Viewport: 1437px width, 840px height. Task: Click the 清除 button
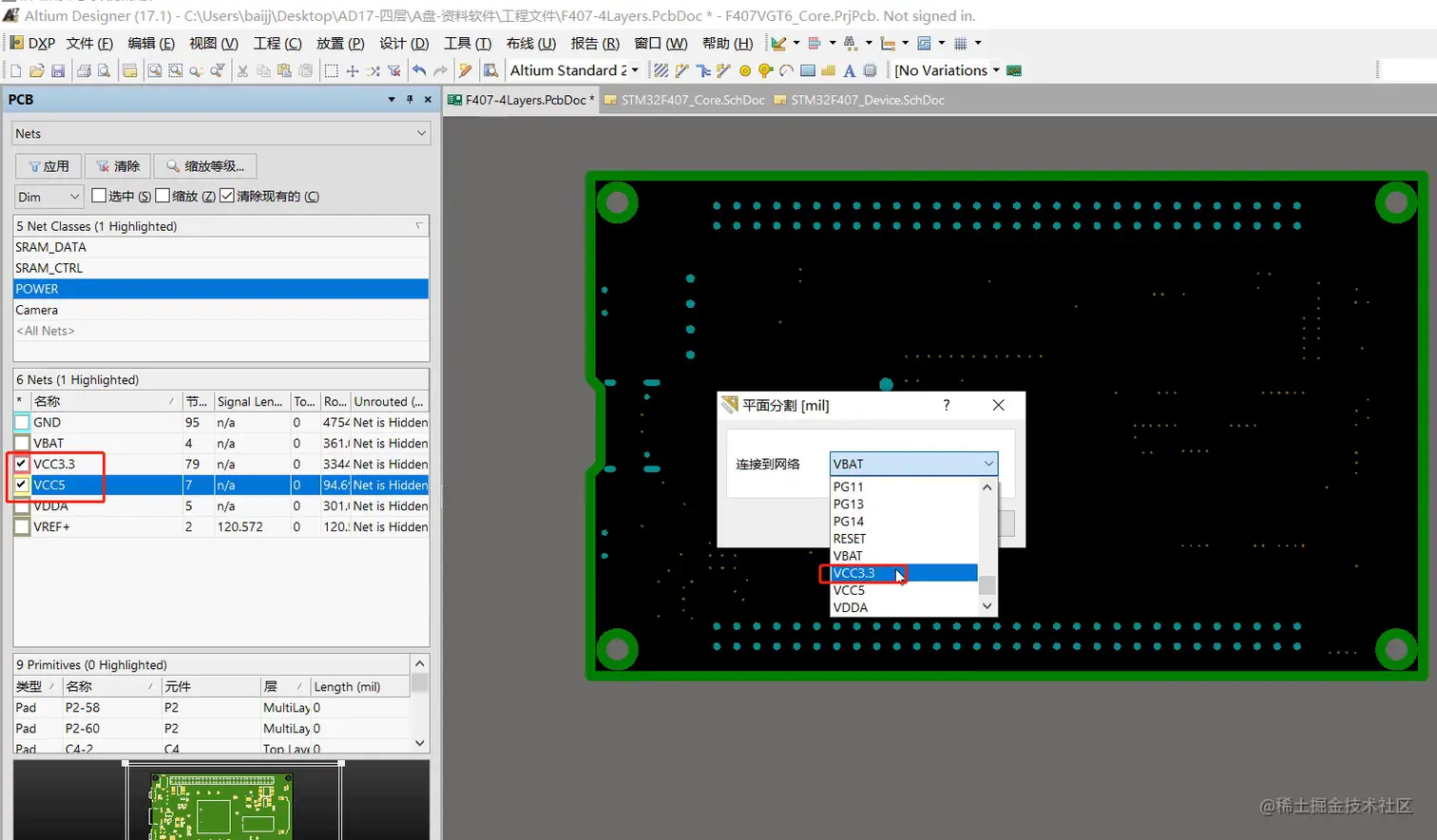[118, 166]
